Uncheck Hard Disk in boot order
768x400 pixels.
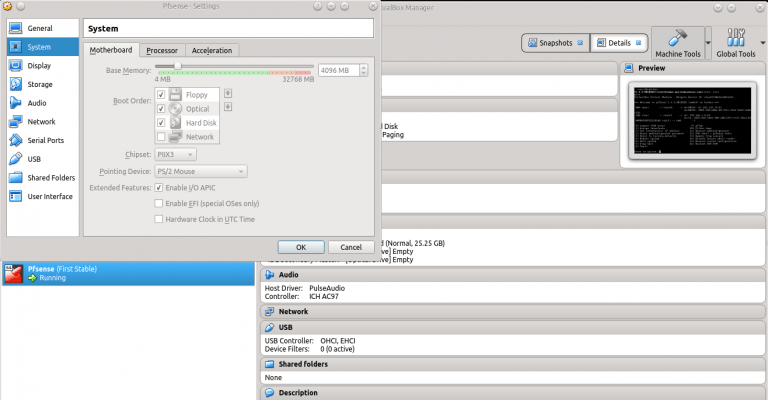click(161, 122)
